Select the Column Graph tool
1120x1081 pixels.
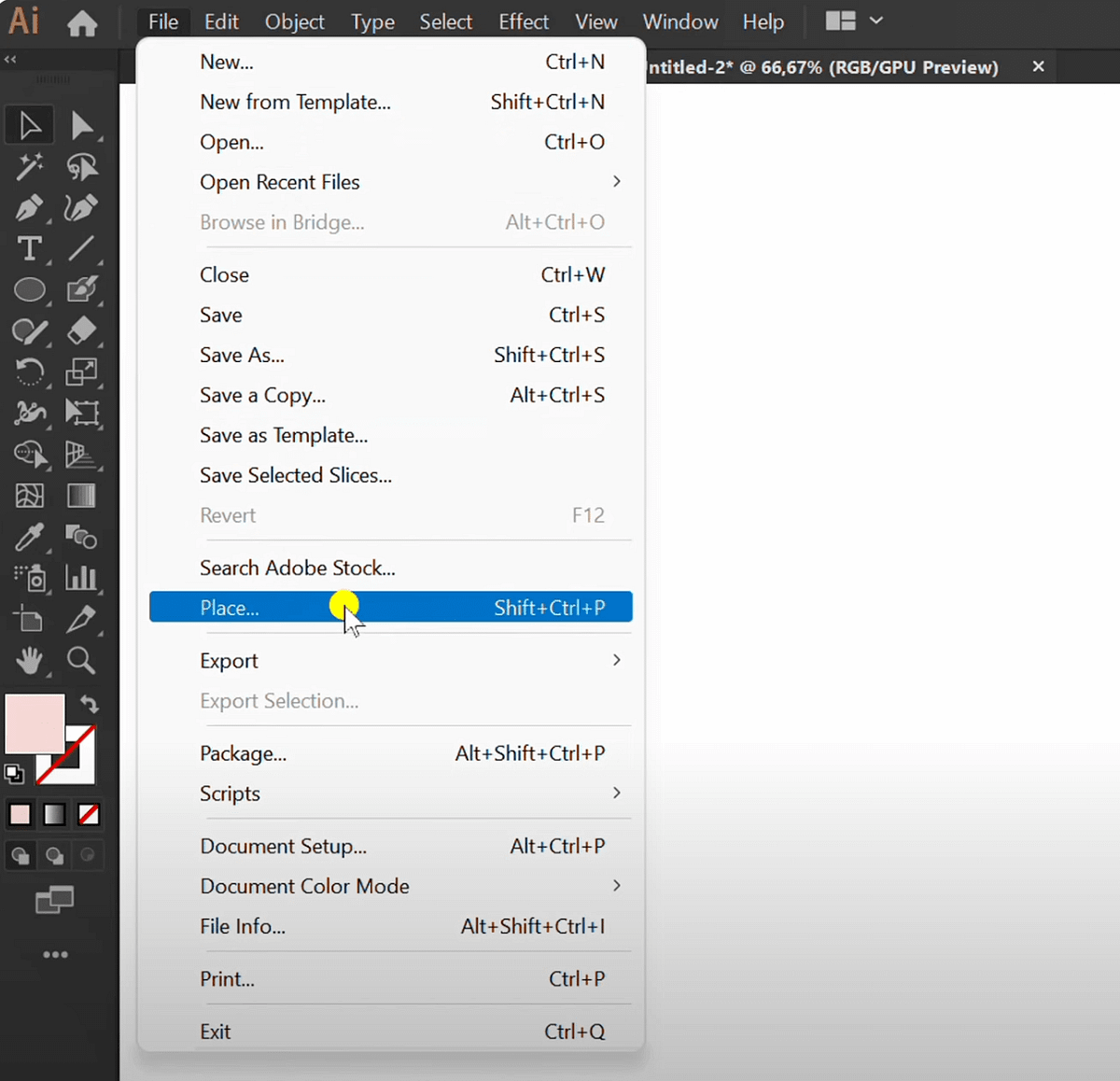[x=81, y=579]
